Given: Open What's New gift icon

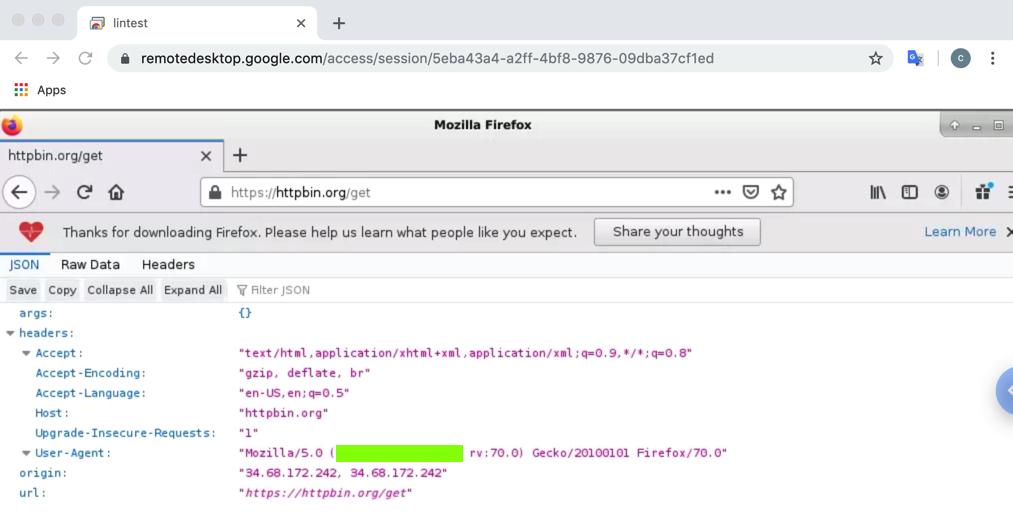Looking at the screenshot, I should click(983, 191).
